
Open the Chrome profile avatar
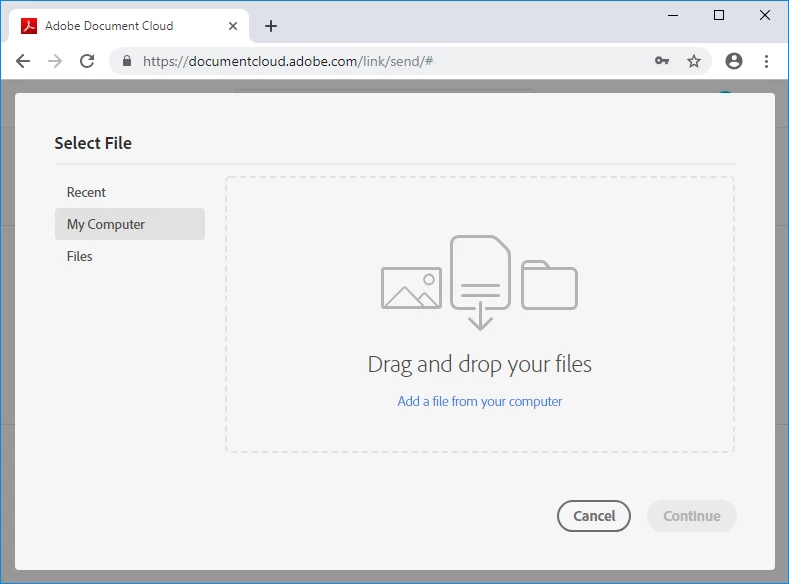click(x=734, y=61)
